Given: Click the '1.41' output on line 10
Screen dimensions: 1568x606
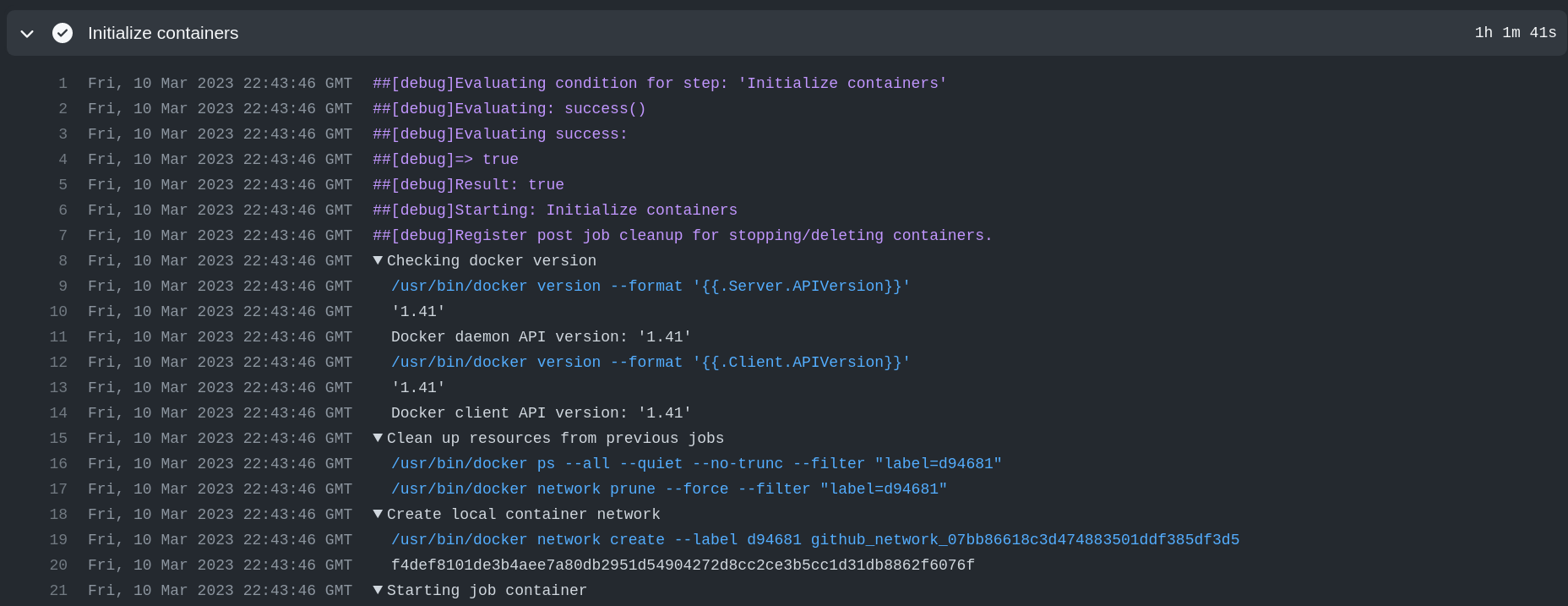Looking at the screenshot, I should tap(418, 312).
